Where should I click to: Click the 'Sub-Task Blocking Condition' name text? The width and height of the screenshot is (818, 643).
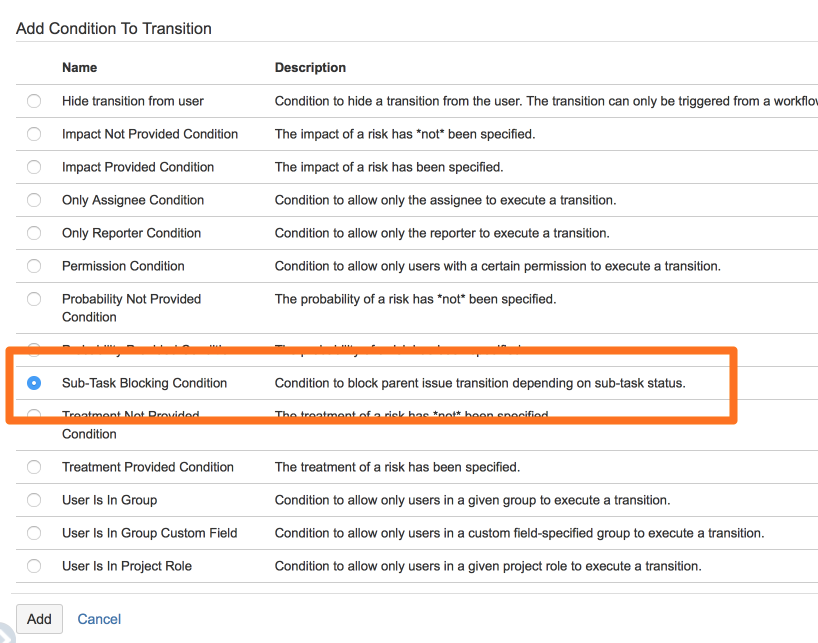(x=145, y=383)
